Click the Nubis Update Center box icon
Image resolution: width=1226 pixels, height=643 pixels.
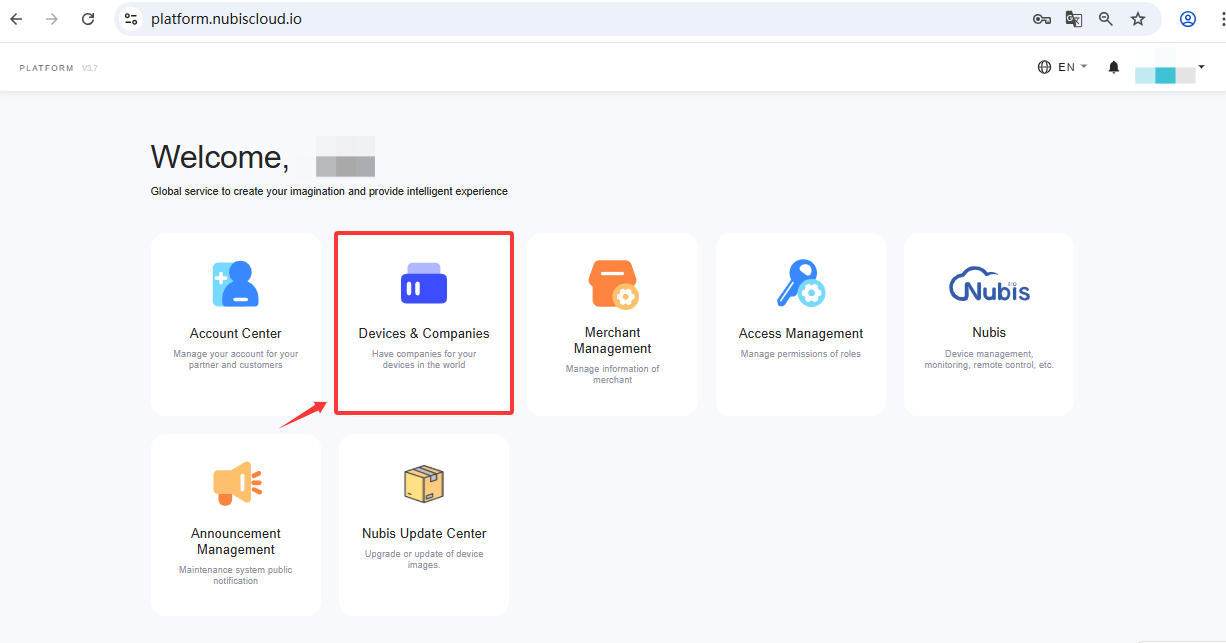pyautogui.click(x=424, y=484)
